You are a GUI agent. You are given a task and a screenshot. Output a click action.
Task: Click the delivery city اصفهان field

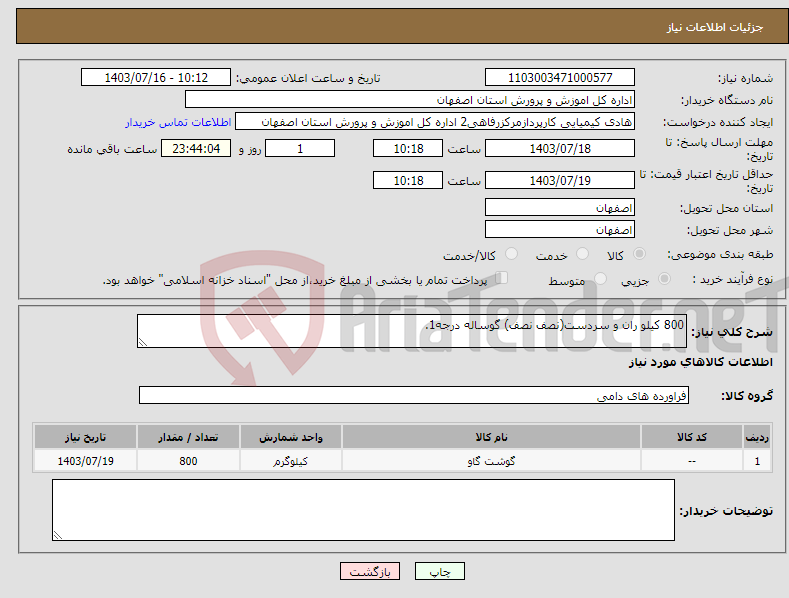560,230
